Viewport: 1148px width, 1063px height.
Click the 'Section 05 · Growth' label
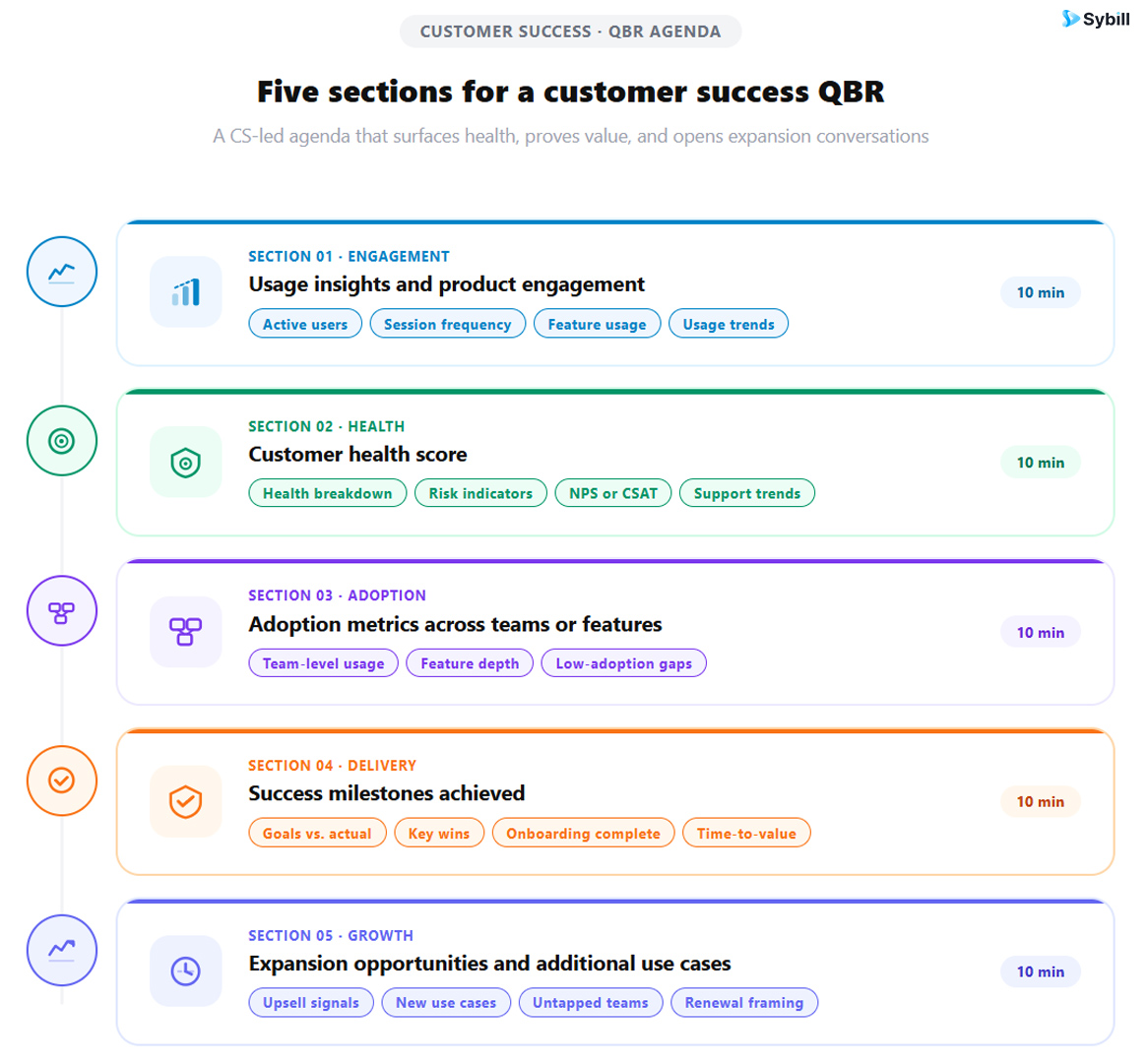pyautogui.click(x=330, y=935)
